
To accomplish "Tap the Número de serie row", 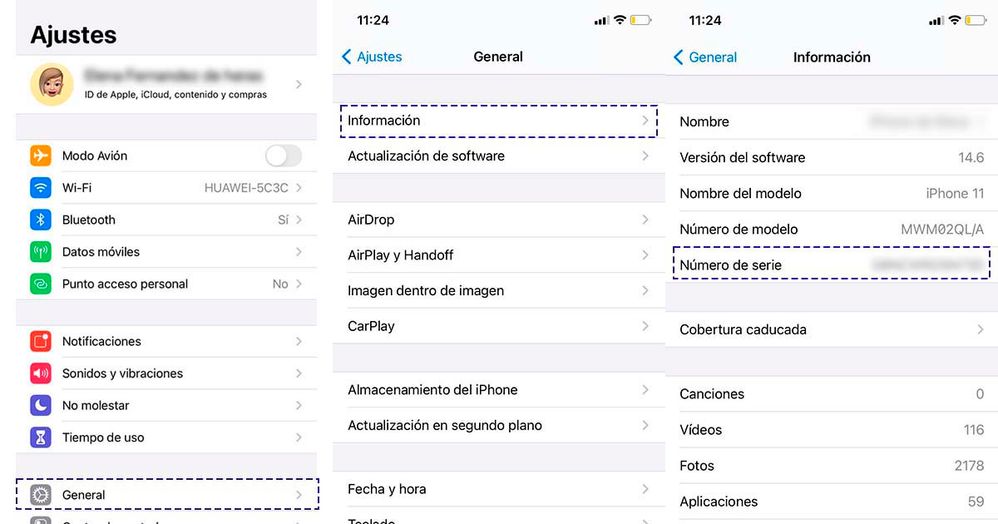I will tap(831, 265).
